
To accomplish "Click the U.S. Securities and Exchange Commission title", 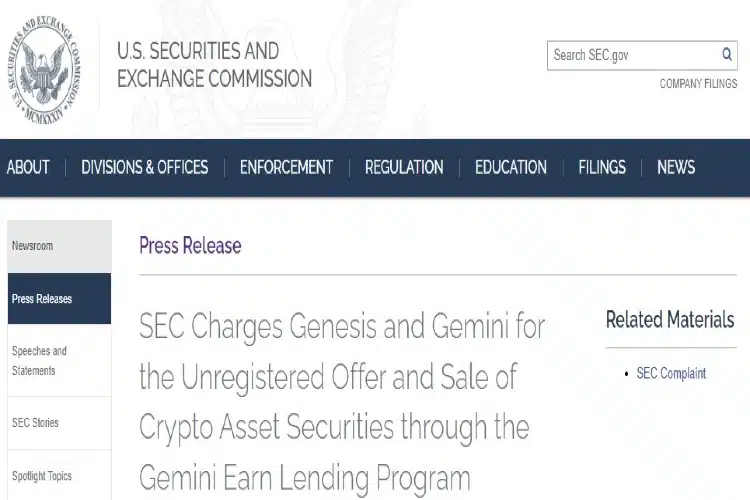I will [214, 65].
